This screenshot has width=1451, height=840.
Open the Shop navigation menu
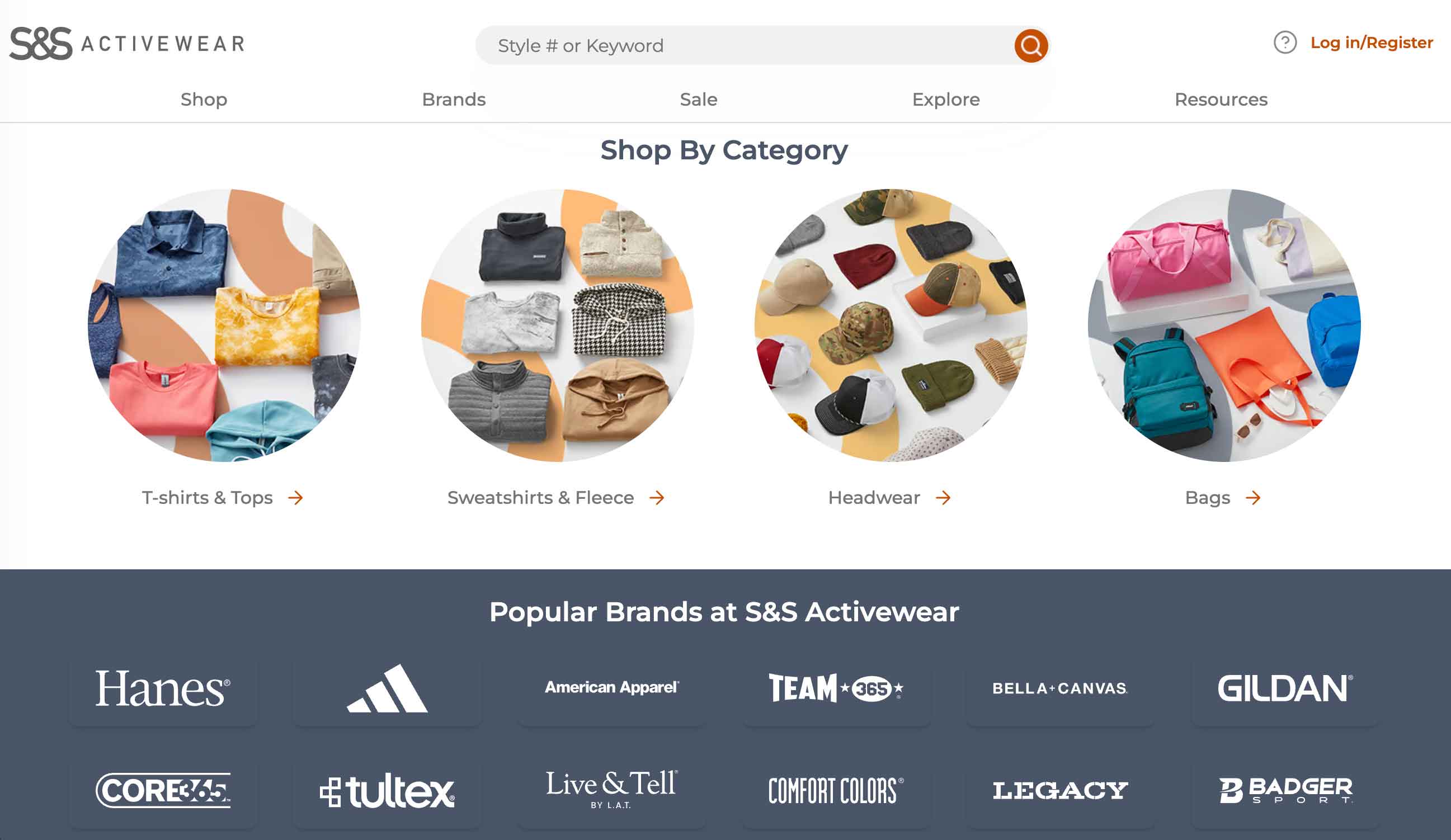point(204,100)
